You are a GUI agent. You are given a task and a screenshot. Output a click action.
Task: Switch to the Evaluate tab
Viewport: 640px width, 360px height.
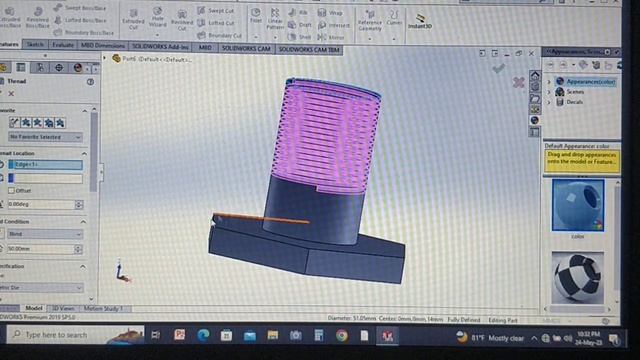(63, 45)
